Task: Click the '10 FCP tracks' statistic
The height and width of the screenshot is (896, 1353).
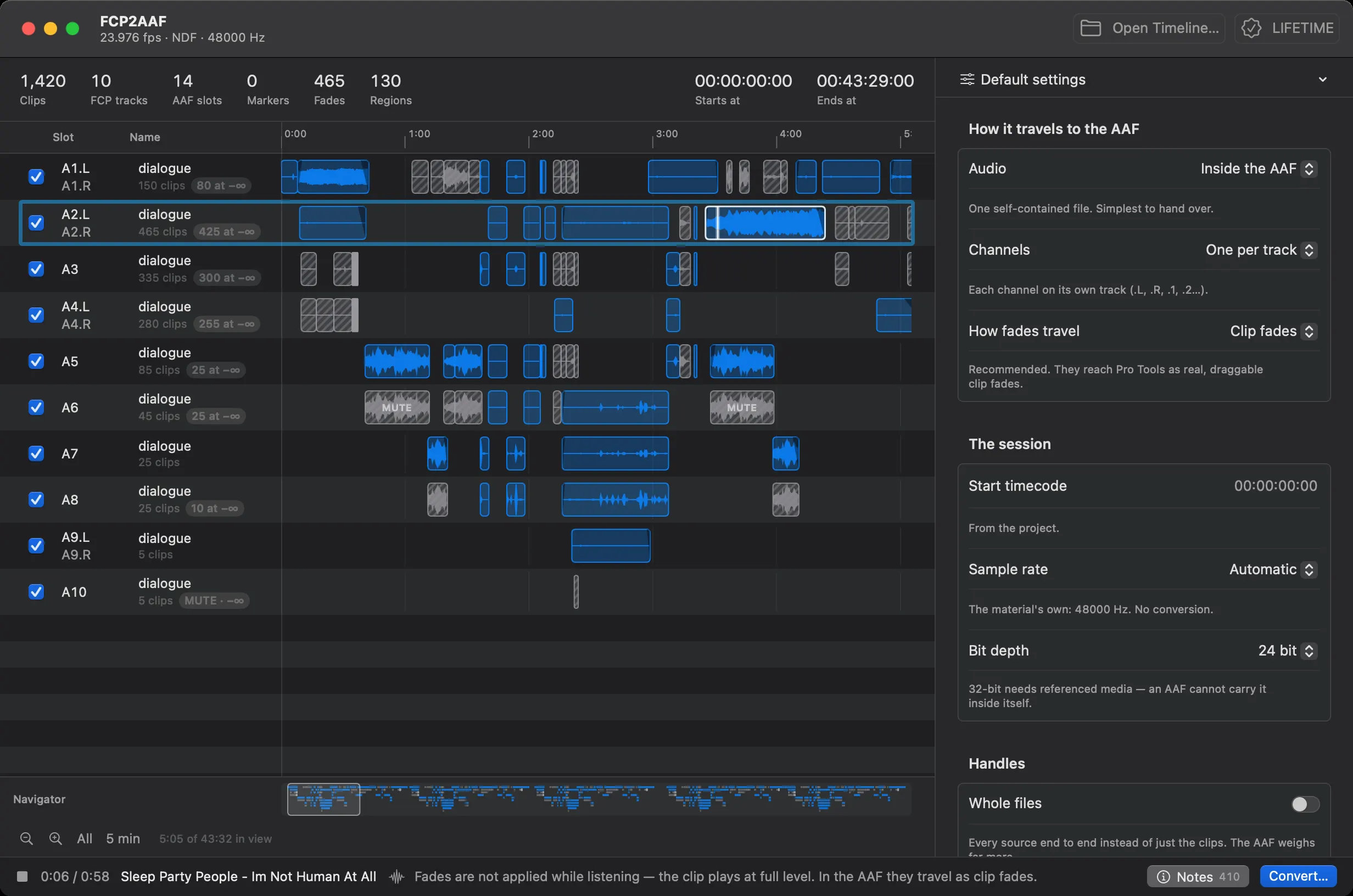Action: coord(119,89)
